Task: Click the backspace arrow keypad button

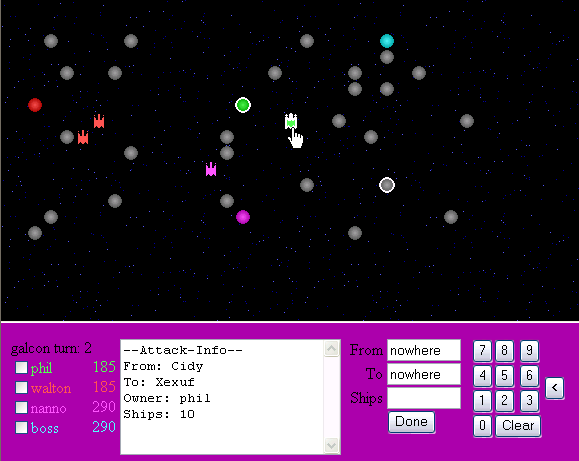Action: 554,388
